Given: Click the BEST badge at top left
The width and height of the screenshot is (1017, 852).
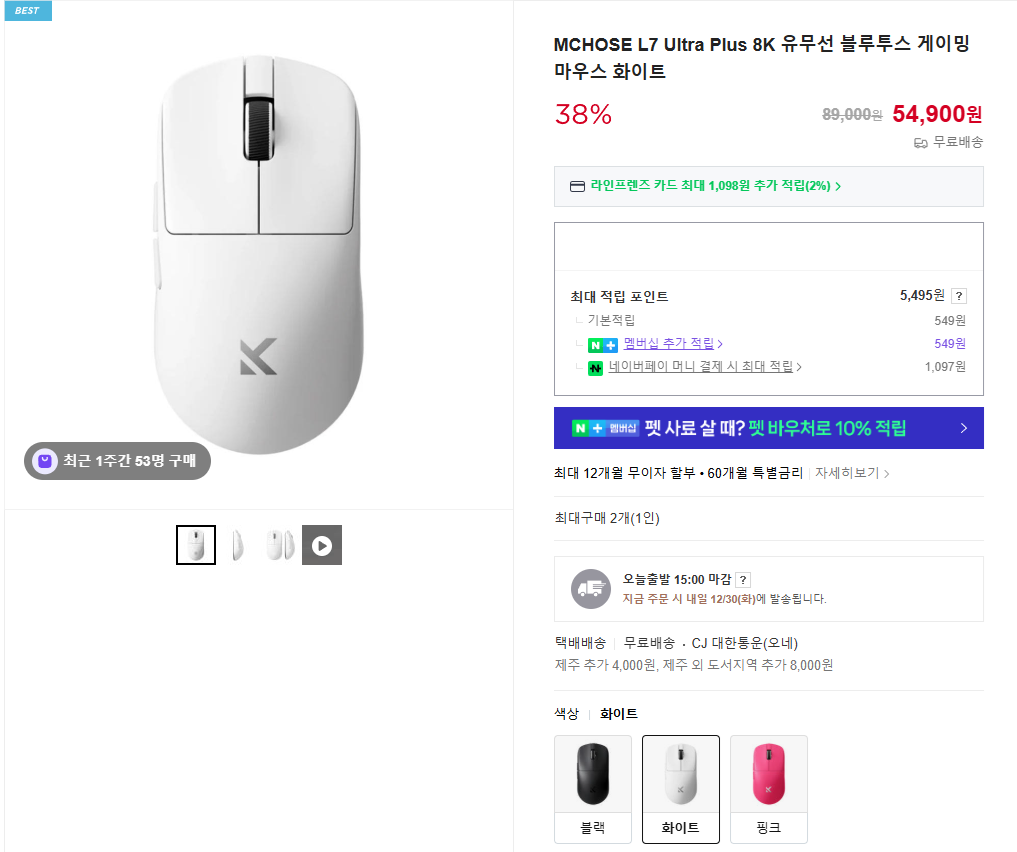Looking at the screenshot, I should point(27,10).
